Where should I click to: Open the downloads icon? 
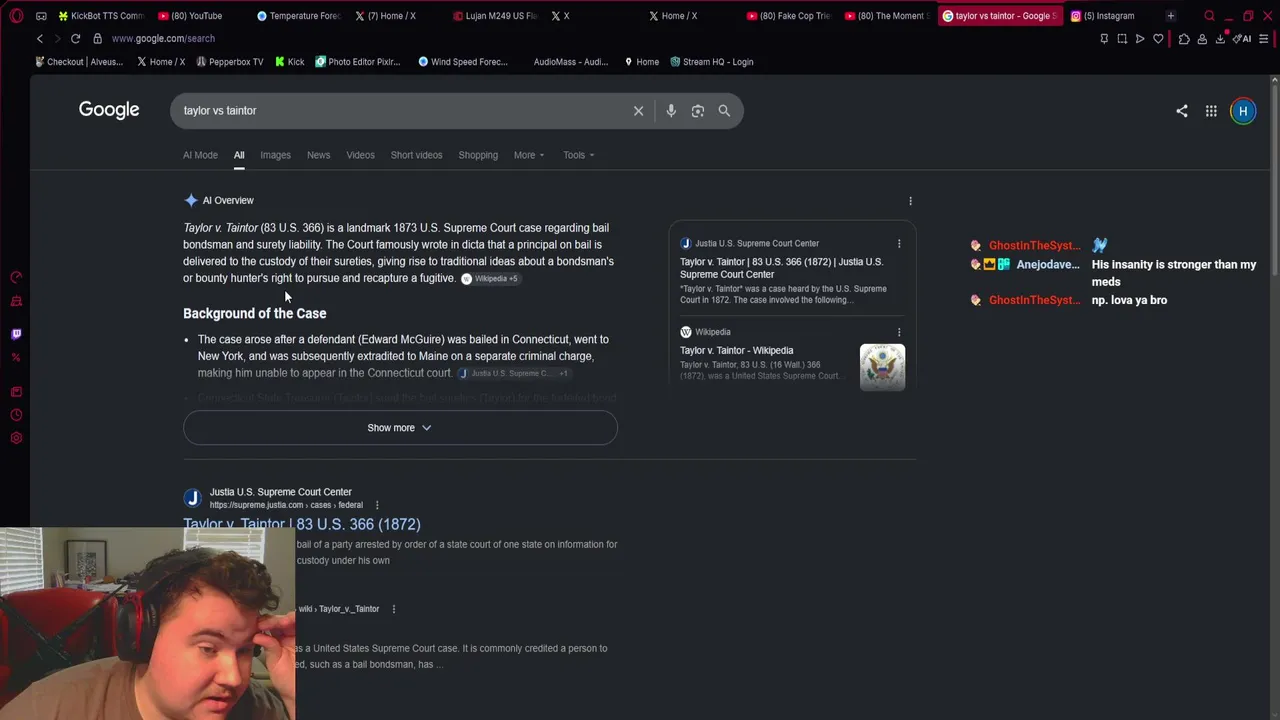coord(1220,38)
